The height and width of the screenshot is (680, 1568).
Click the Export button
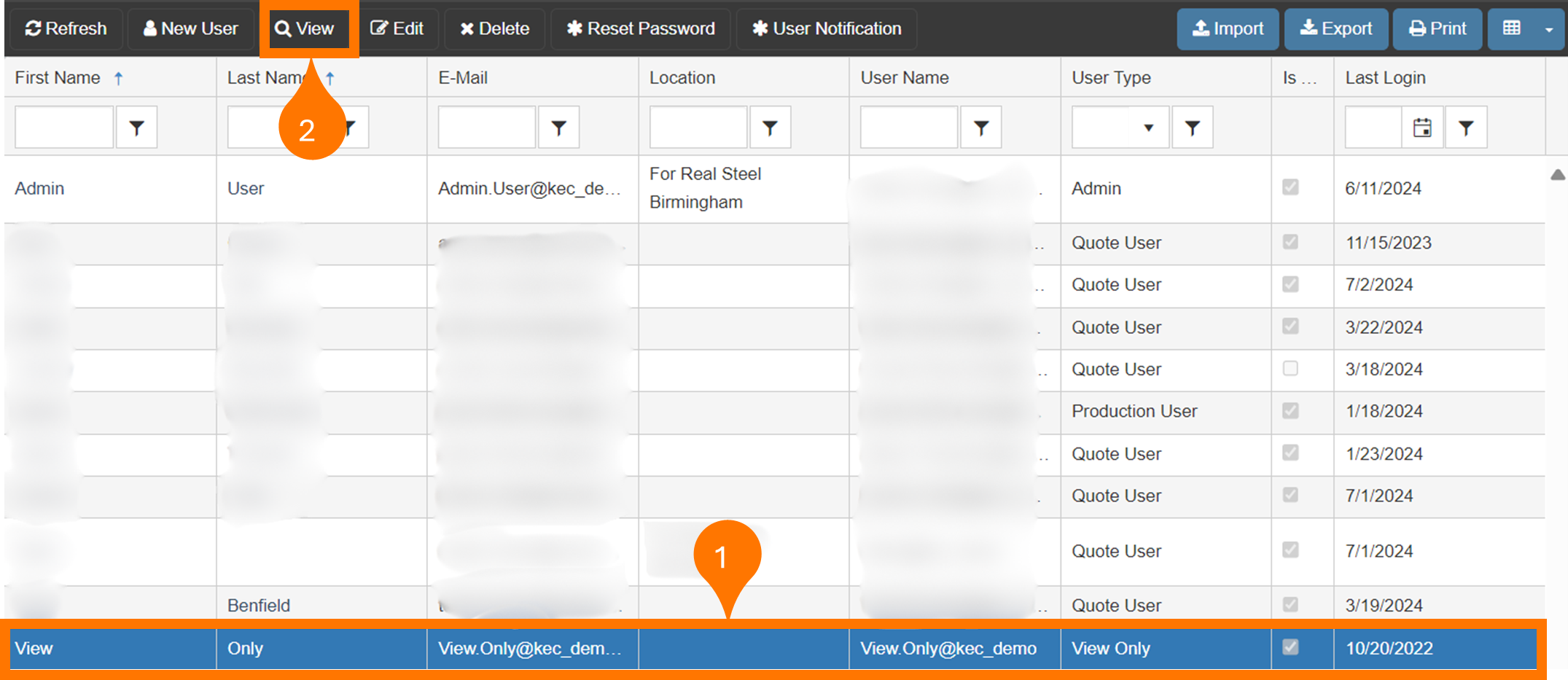click(1336, 29)
